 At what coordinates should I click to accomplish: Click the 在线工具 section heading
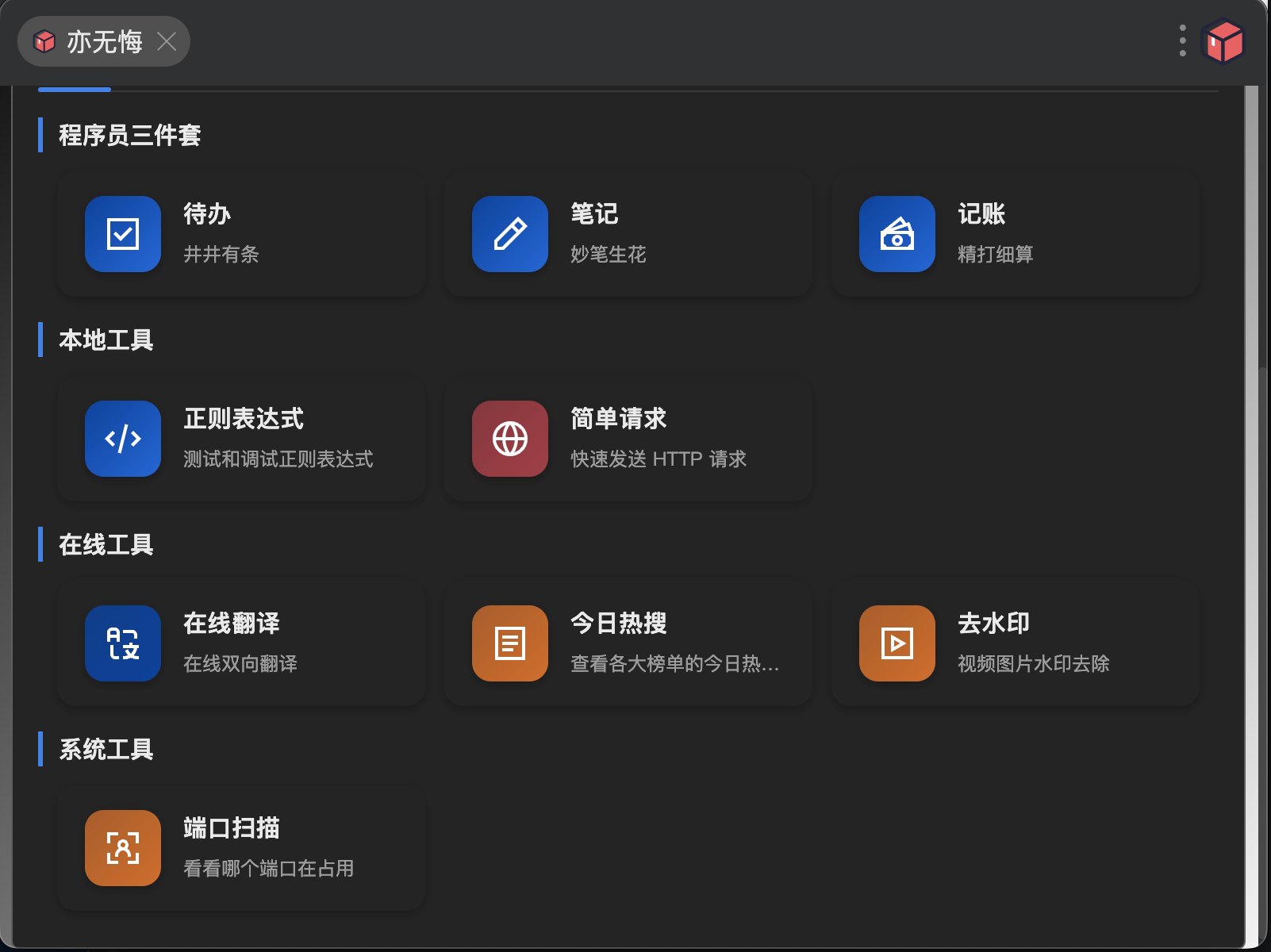(106, 544)
